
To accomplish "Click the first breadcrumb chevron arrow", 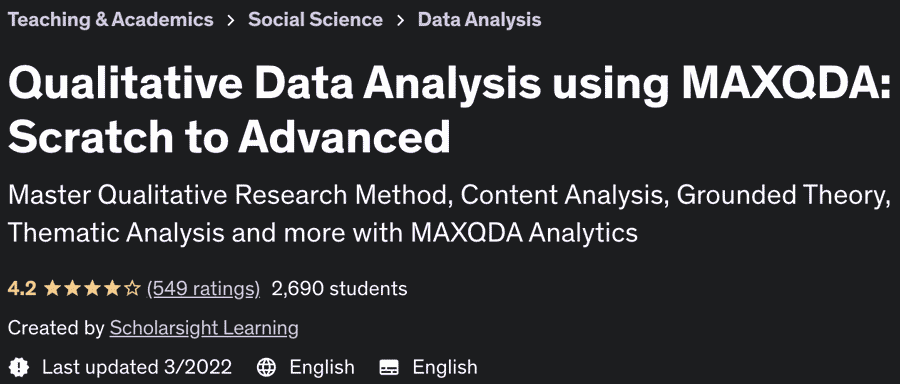I will [x=231, y=20].
